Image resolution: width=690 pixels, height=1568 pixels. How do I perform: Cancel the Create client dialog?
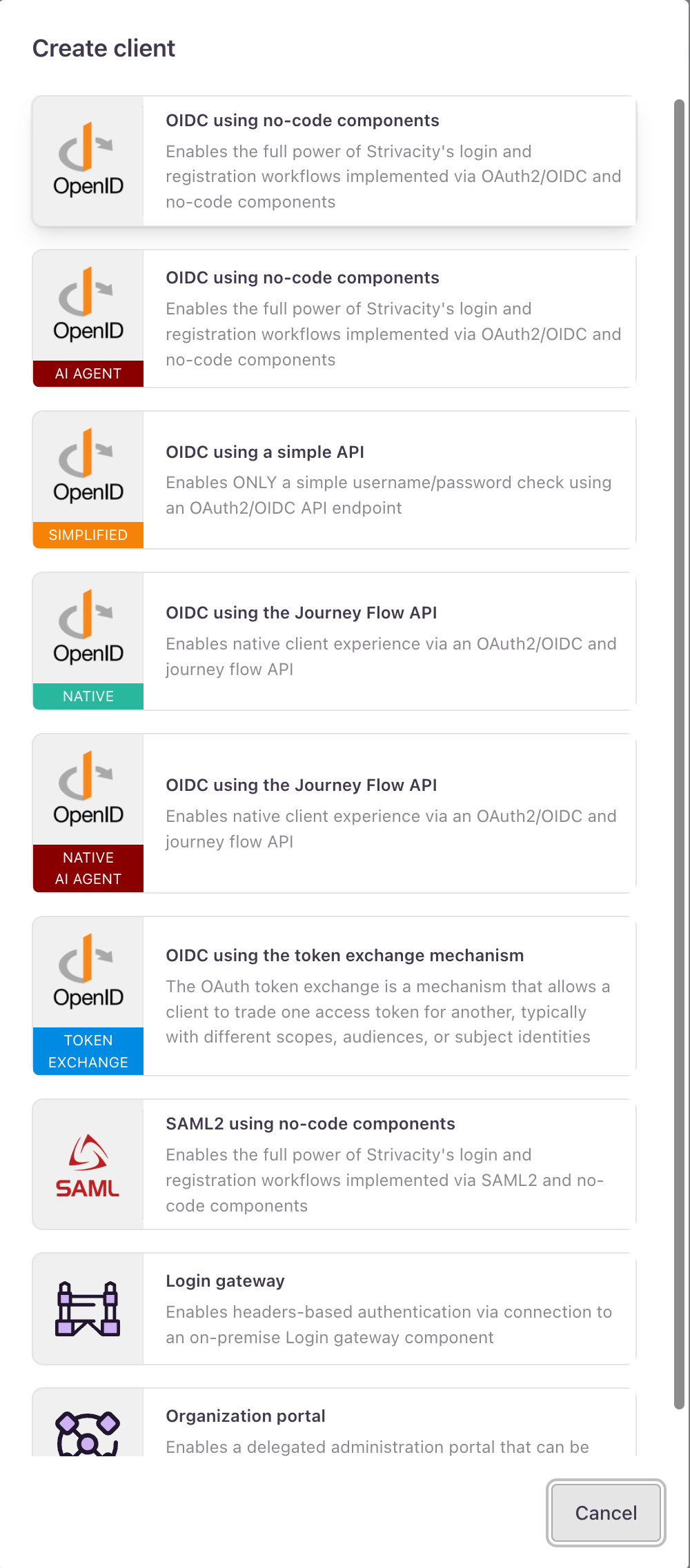(606, 1513)
